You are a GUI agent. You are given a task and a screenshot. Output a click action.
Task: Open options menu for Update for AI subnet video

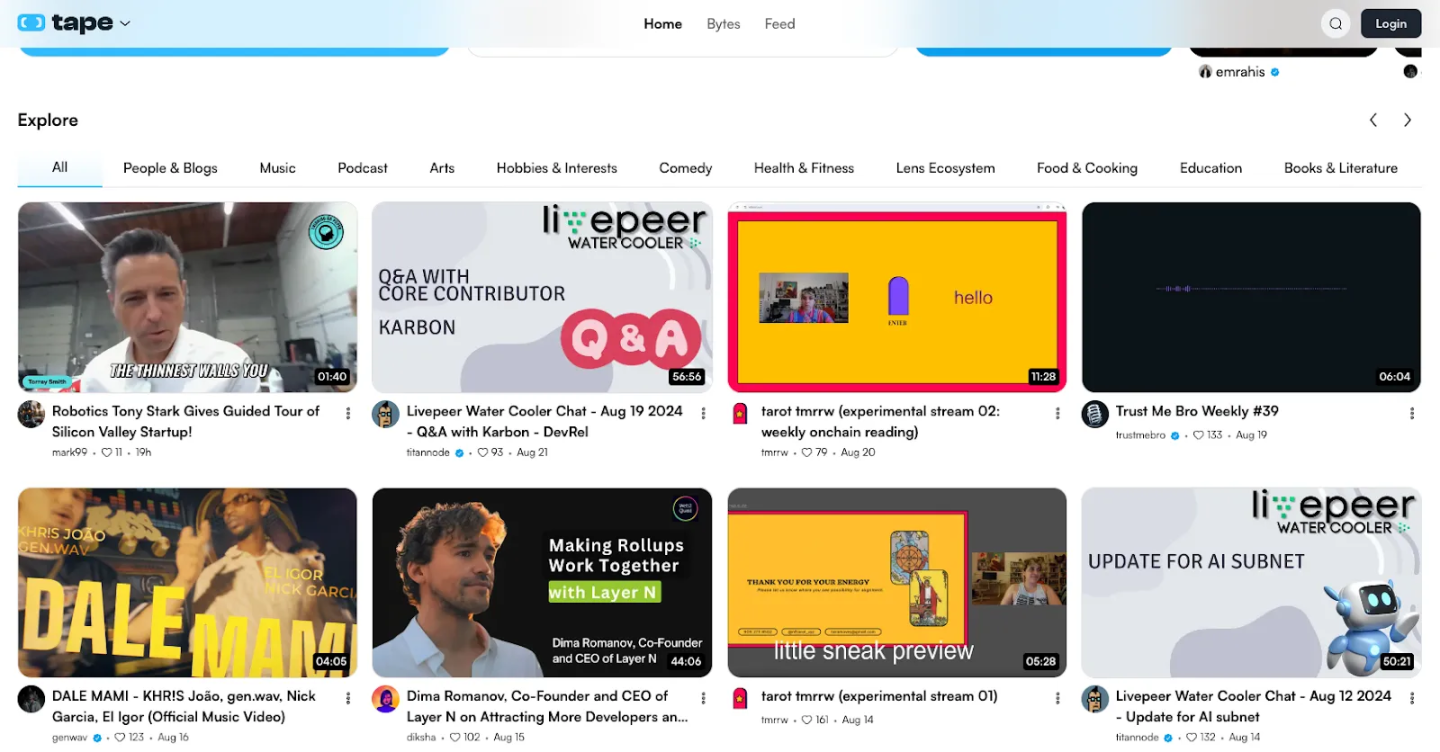[1412, 698]
